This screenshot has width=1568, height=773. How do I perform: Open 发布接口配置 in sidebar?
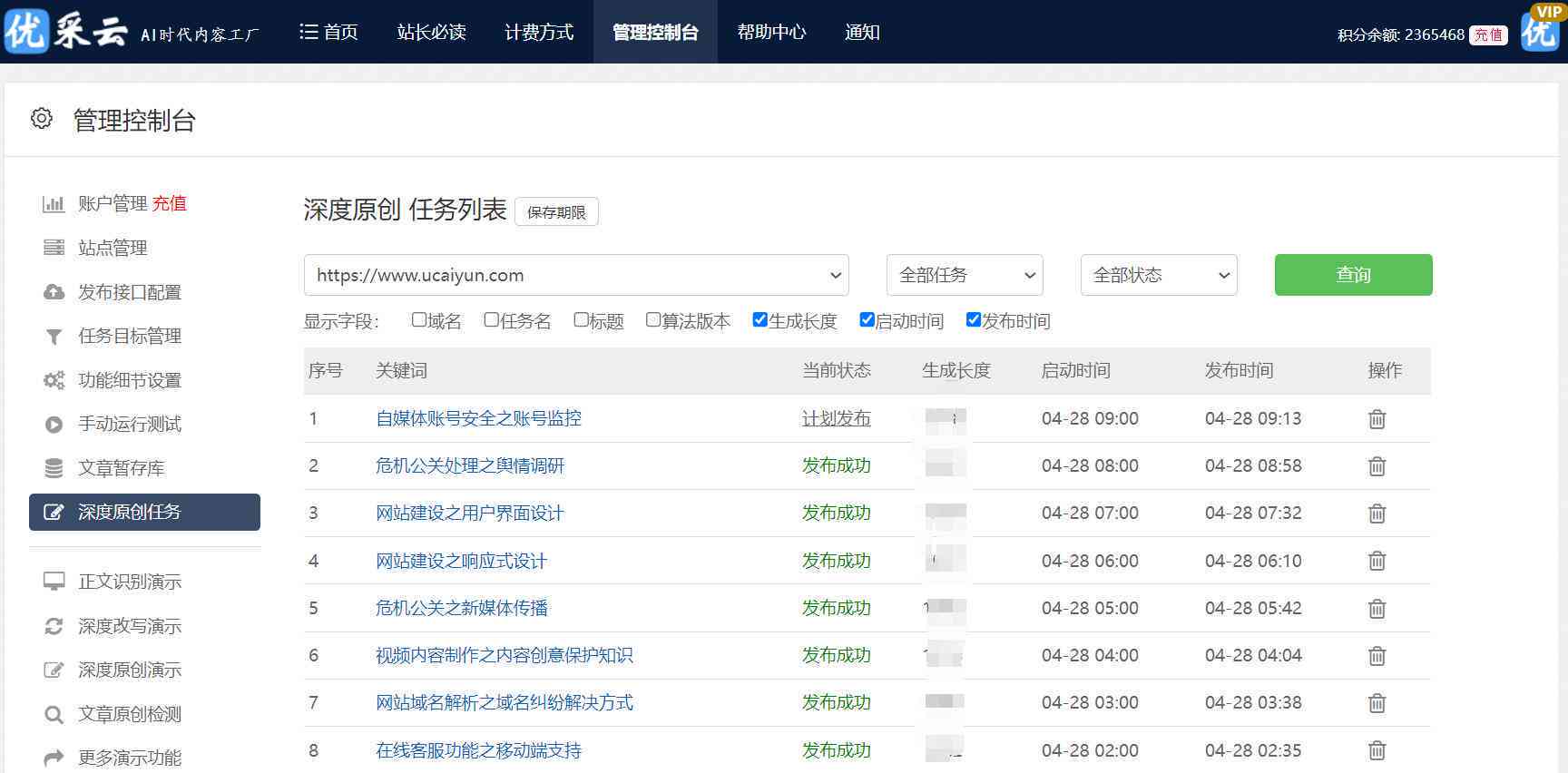[130, 292]
